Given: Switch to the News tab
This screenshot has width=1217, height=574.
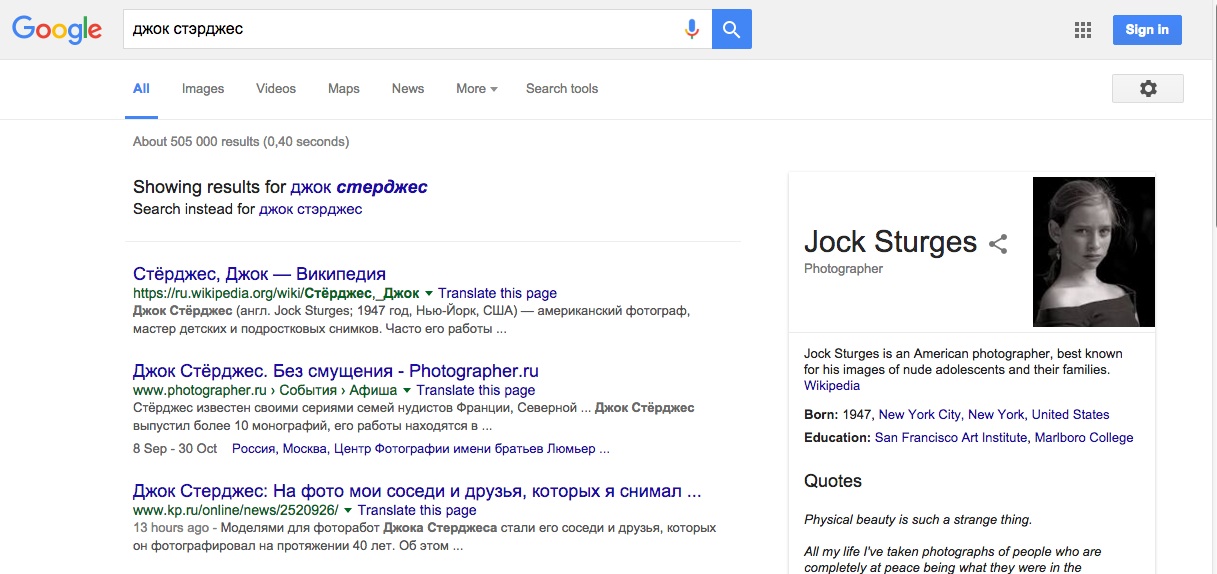Looking at the screenshot, I should click(x=408, y=88).
